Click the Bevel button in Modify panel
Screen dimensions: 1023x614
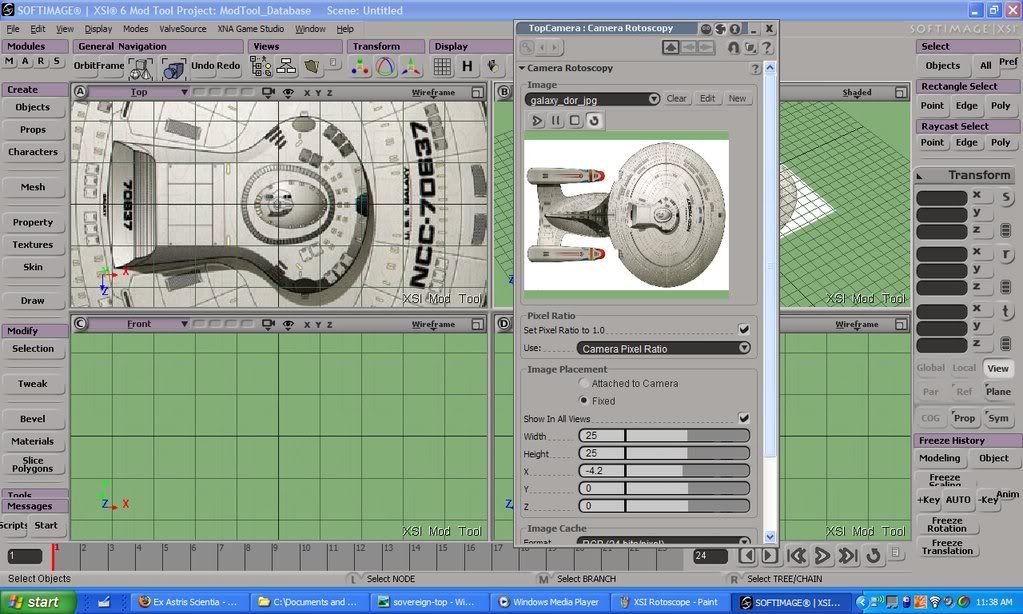click(x=33, y=419)
